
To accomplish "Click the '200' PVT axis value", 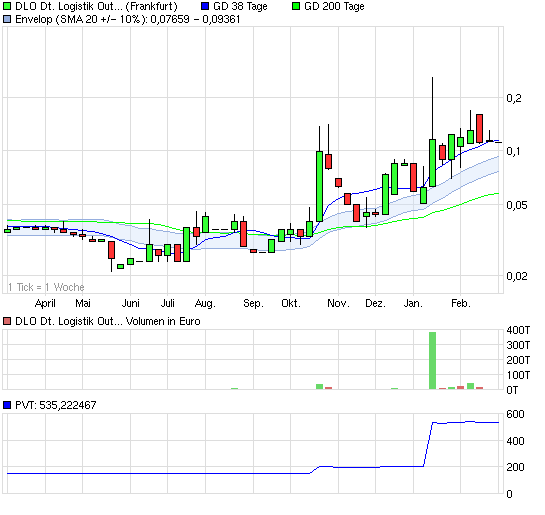I will coord(515,467).
